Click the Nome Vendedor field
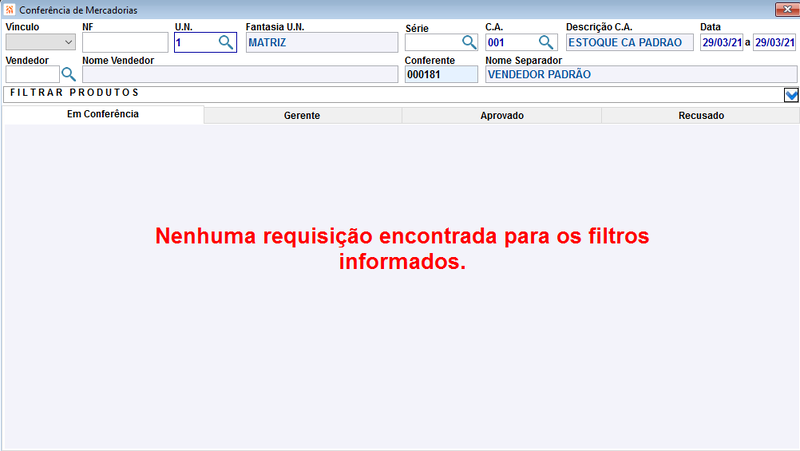 click(240, 74)
